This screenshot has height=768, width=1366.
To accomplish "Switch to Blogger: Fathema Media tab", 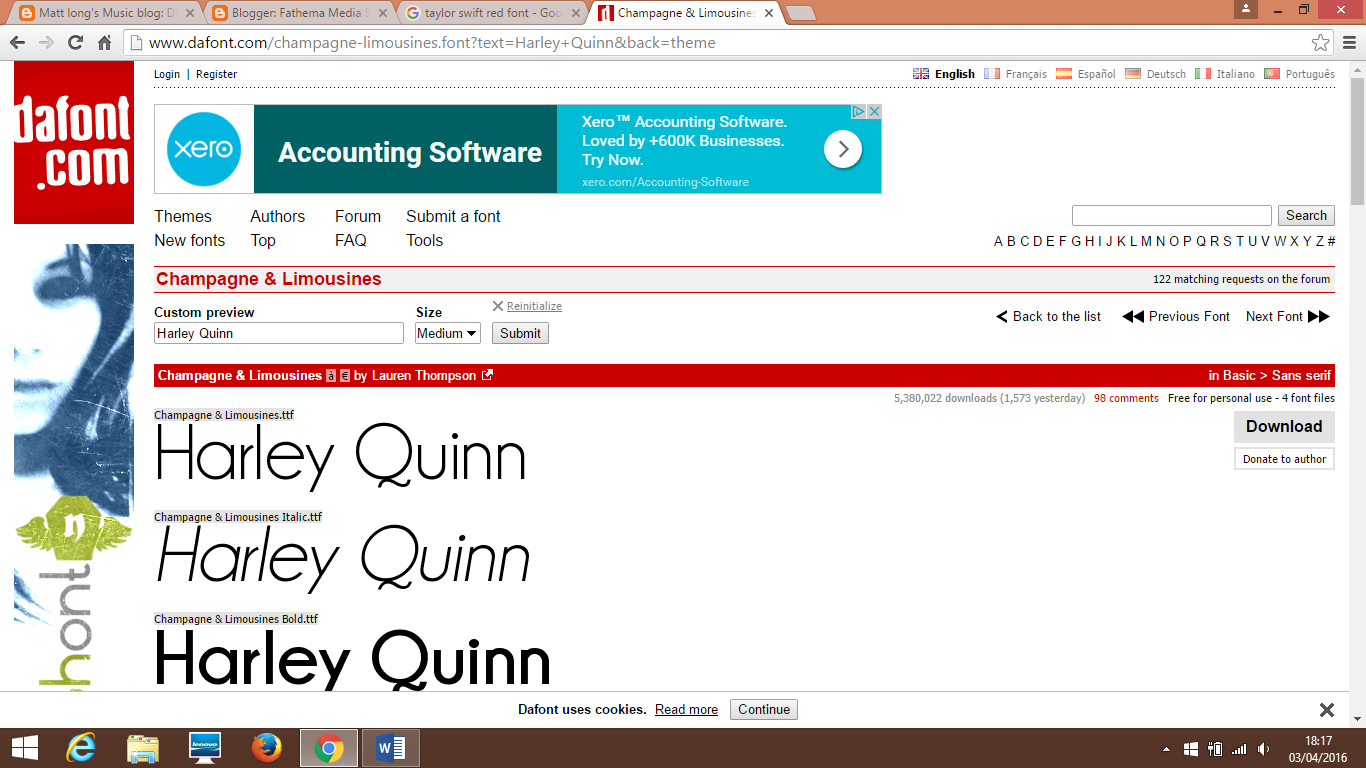I will coord(299,13).
